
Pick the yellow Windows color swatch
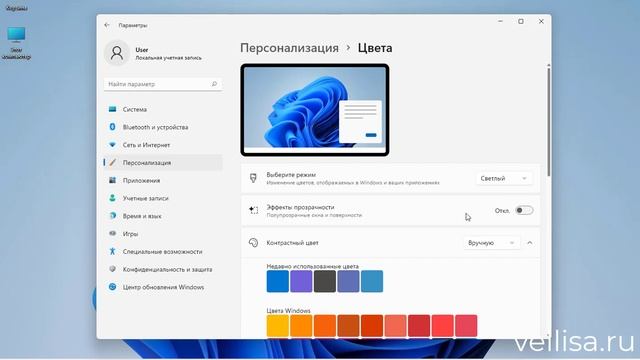tap(278, 326)
